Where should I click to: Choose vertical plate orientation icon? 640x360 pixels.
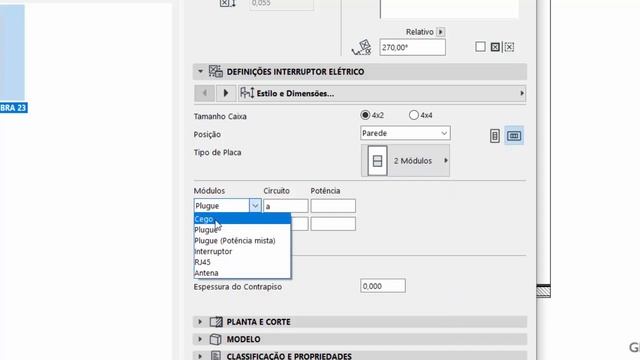pos(494,136)
